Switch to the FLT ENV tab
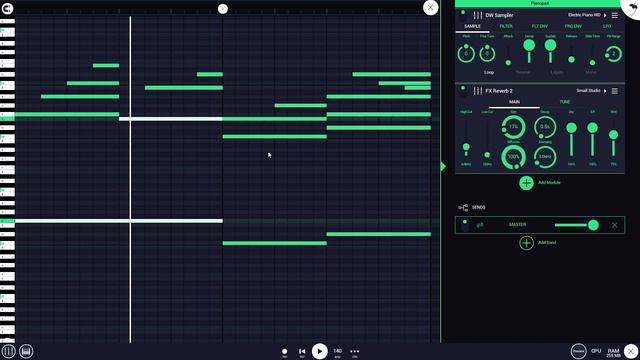Viewport: 640px width, 360px height. click(x=540, y=26)
